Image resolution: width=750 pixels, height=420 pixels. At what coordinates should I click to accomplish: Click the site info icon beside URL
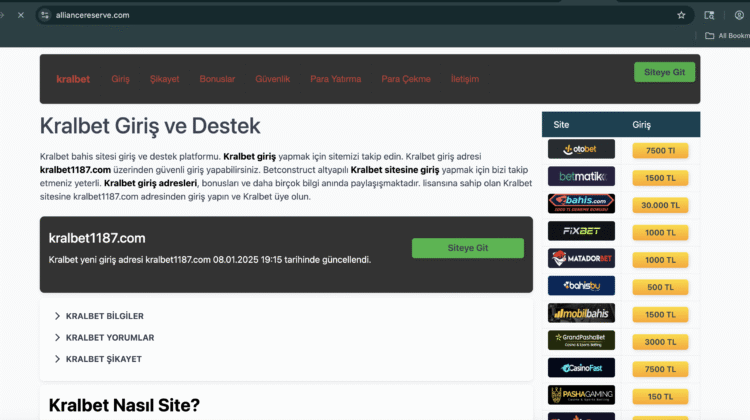(x=44, y=15)
